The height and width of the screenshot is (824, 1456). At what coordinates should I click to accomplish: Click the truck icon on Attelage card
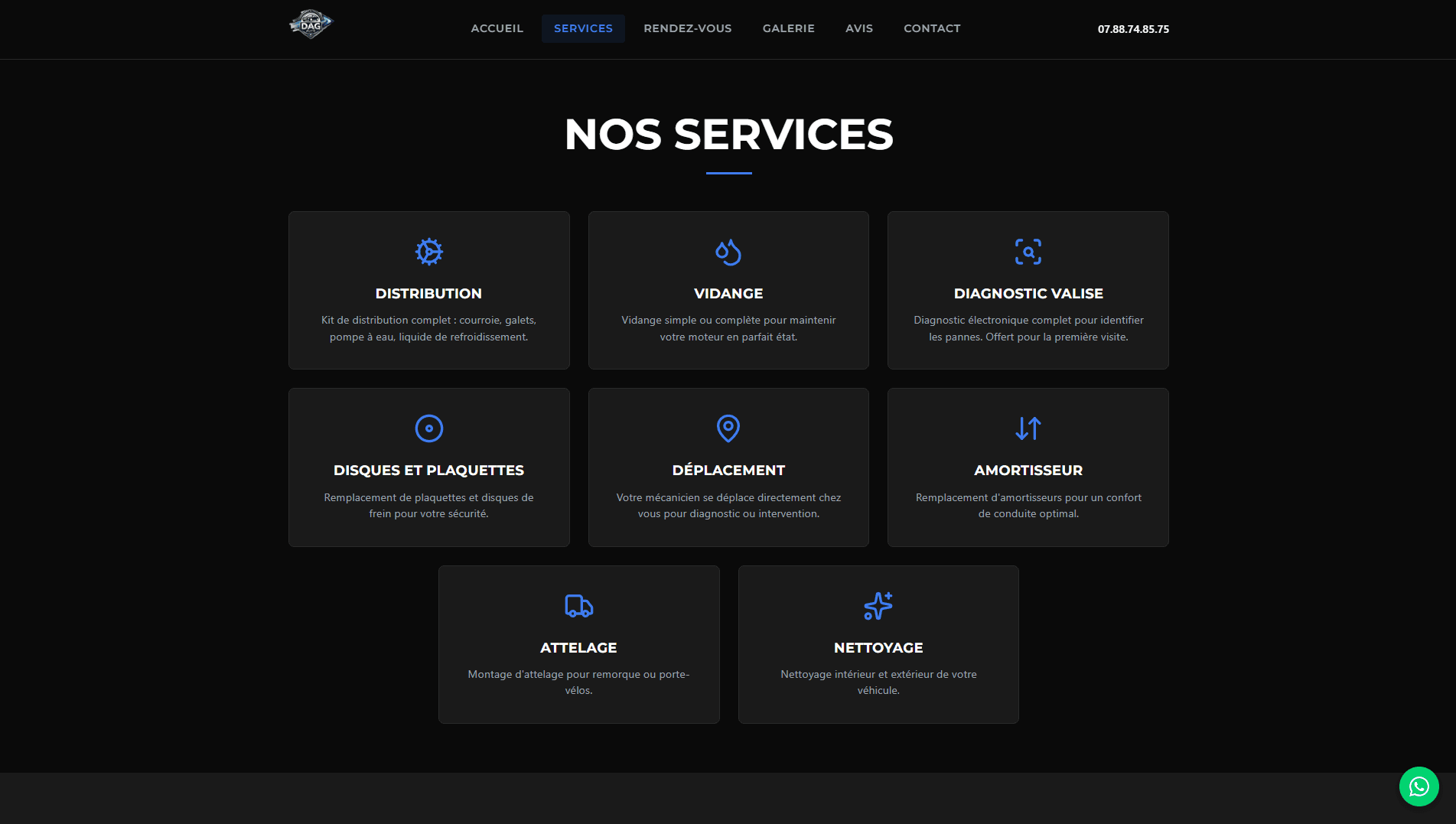(578, 605)
